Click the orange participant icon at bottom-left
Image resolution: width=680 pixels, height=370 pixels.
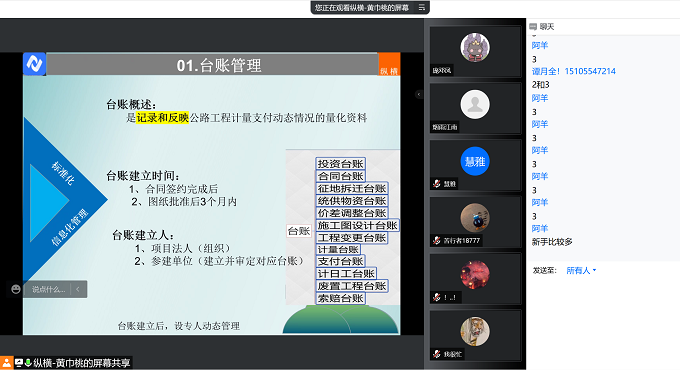click(x=7, y=363)
